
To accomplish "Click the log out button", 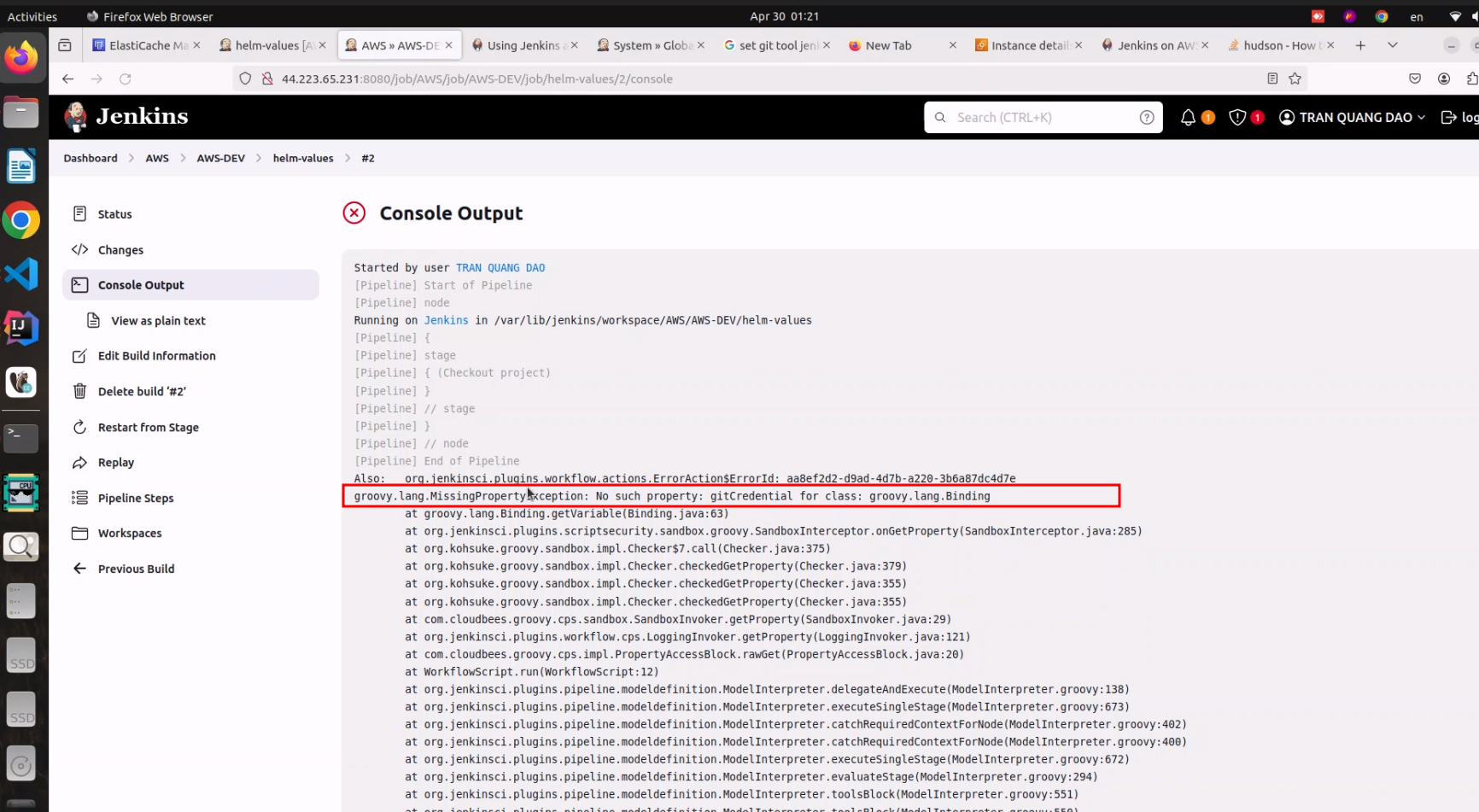I will click(x=1459, y=118).
